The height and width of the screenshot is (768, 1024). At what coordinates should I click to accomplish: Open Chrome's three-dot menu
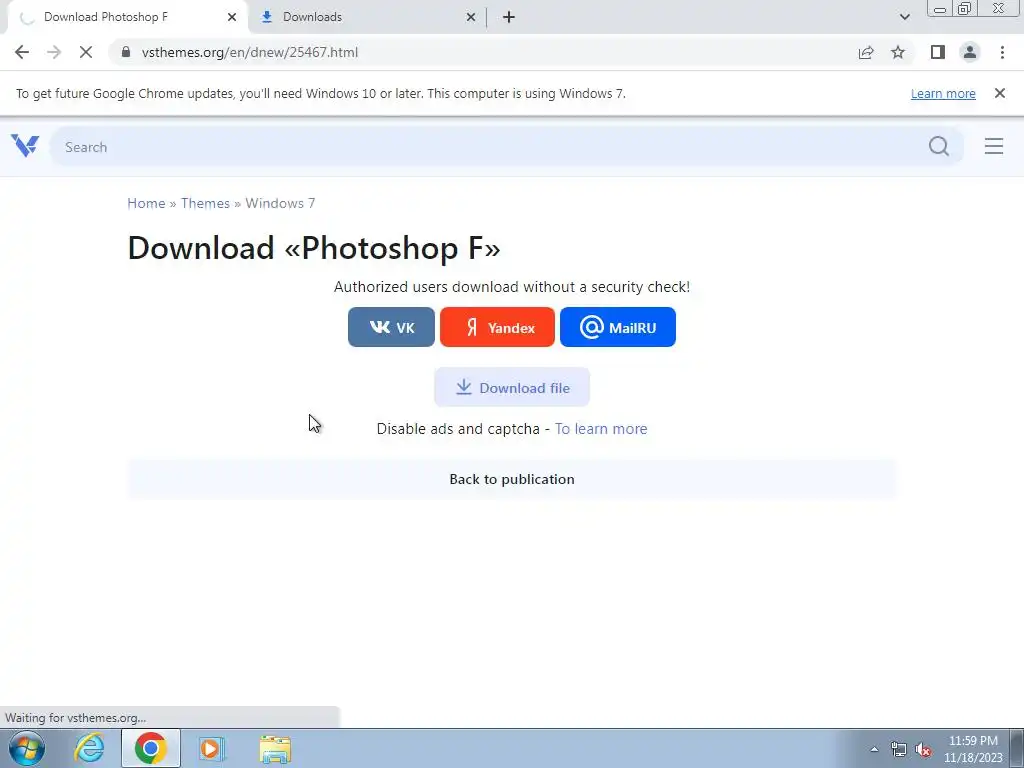click(x=1002, y=52)
